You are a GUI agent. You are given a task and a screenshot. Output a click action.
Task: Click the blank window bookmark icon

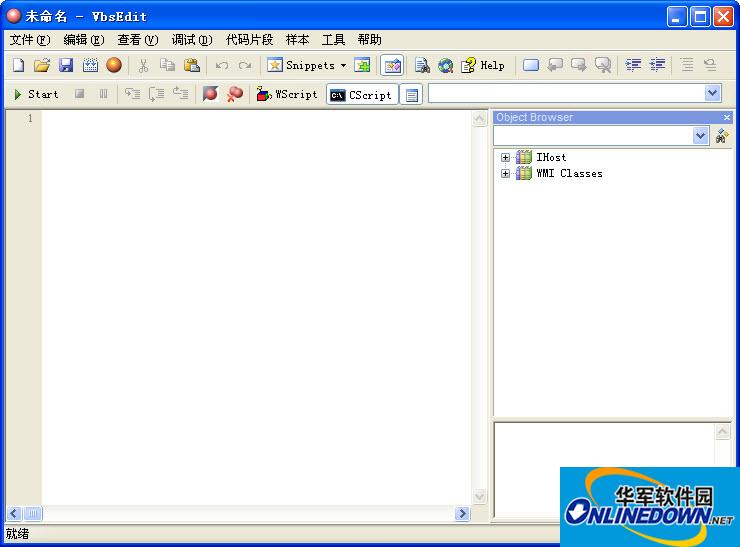pos(530,65)
